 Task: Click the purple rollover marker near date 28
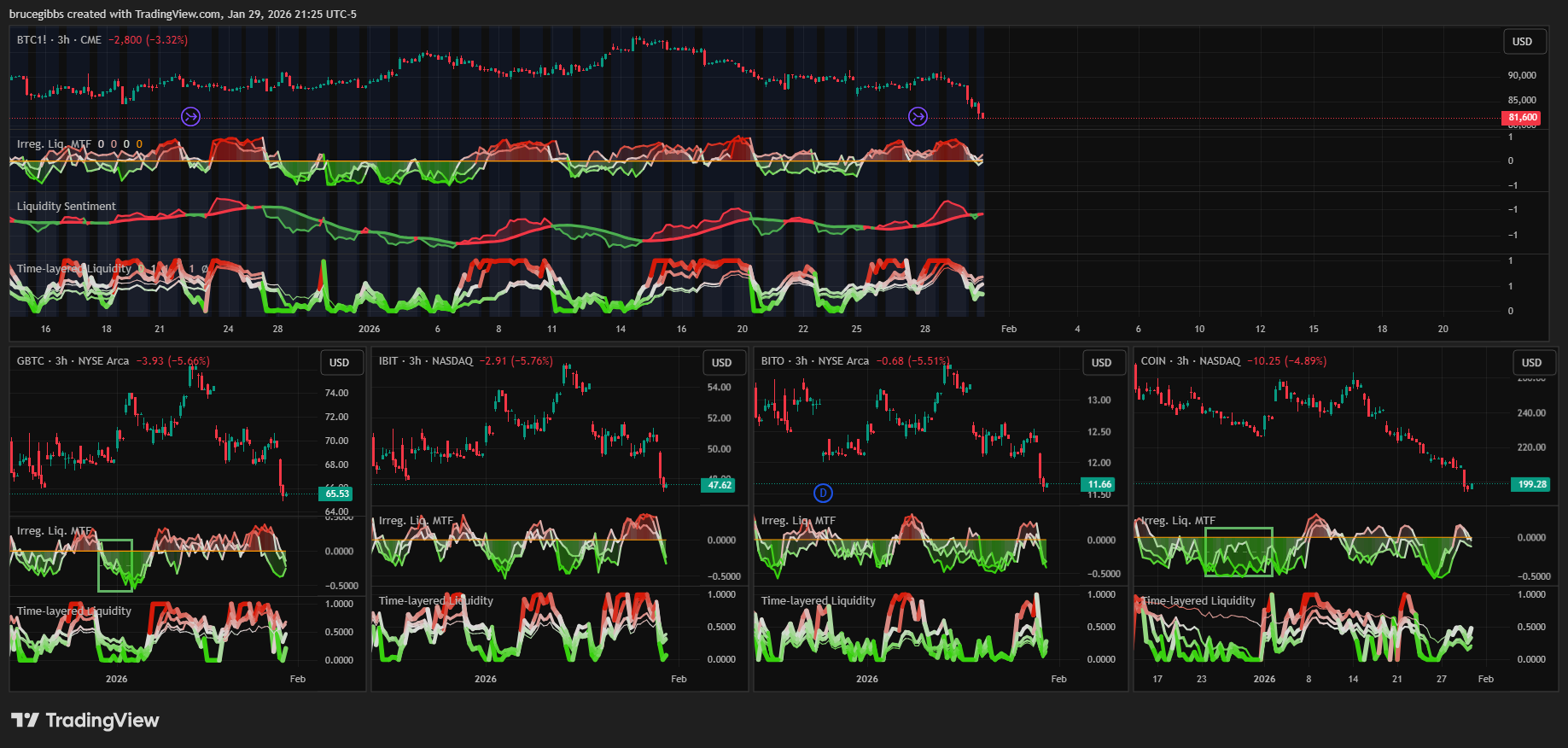tap(918, 116)
